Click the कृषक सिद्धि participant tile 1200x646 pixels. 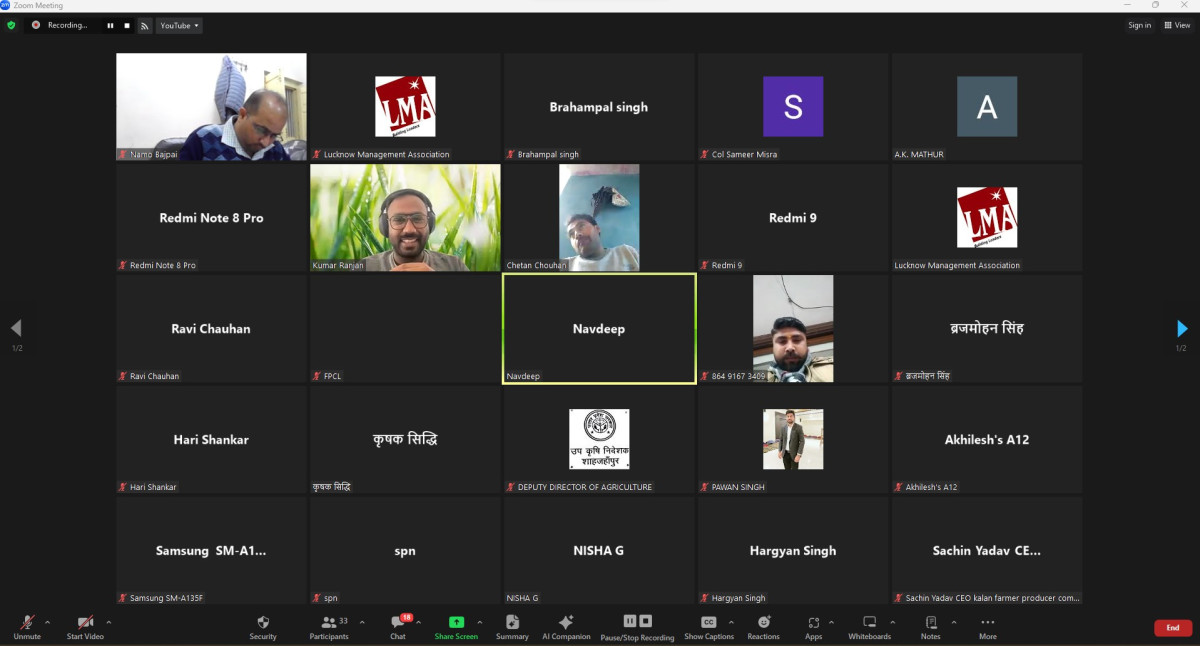click(405, 440)
